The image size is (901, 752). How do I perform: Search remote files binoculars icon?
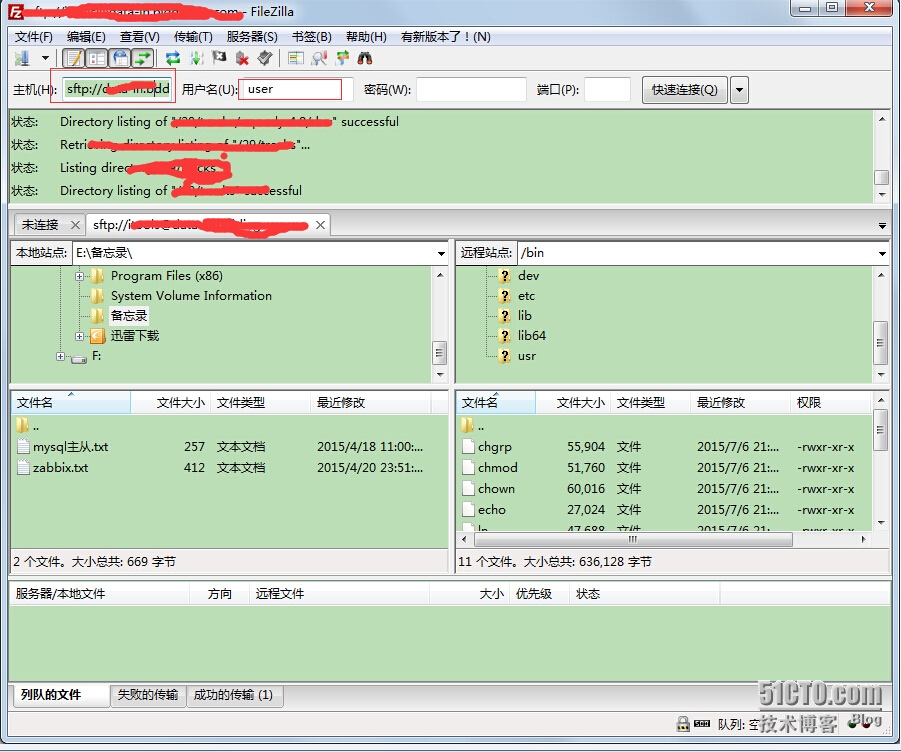click(x=365, y=58)
